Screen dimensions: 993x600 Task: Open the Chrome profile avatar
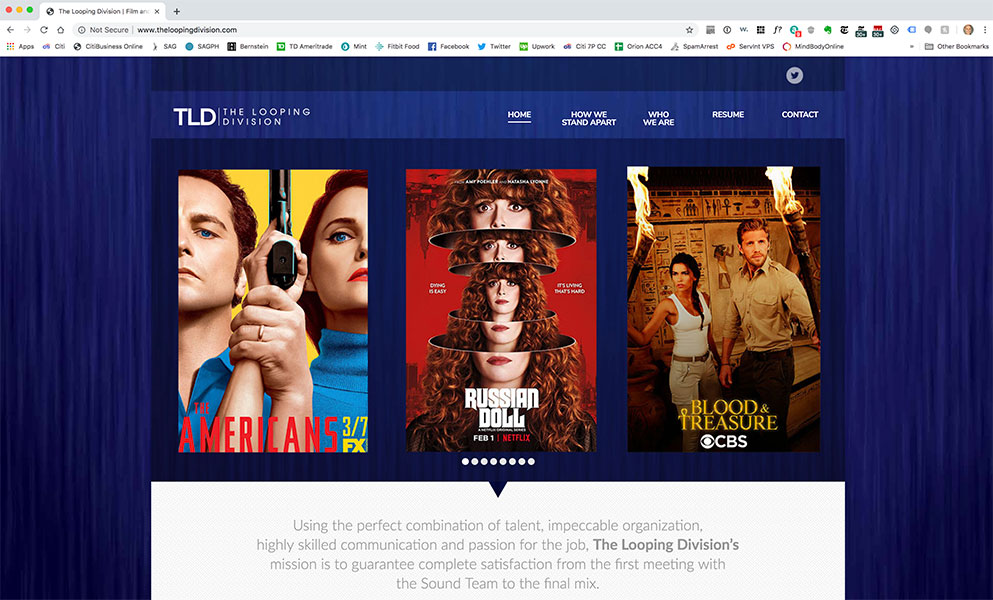(968, 30)
